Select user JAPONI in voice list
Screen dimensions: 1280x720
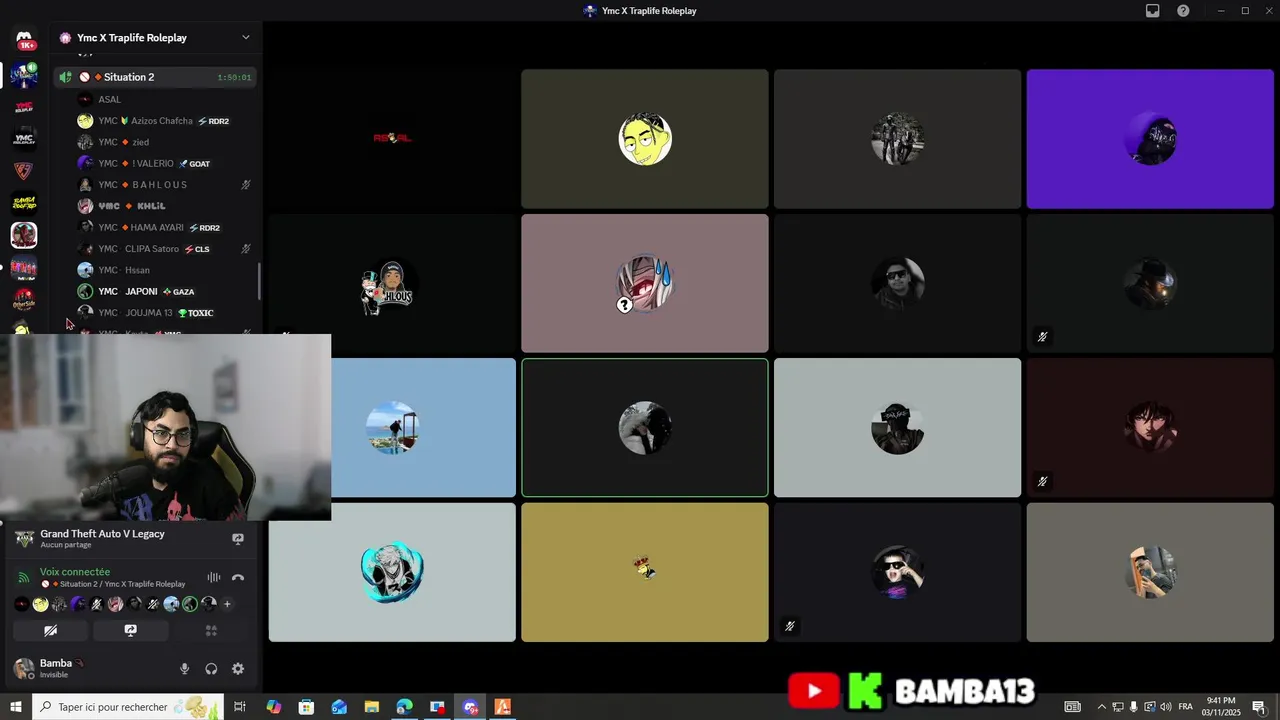[165, 291]
